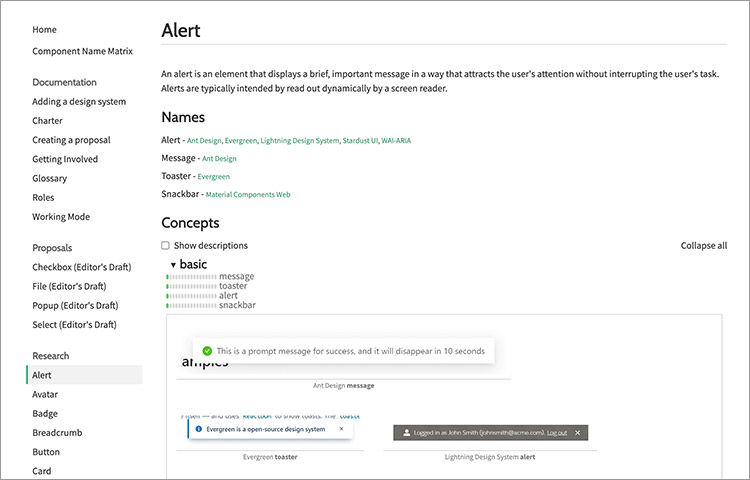Click the Ant Design message thumbnail

click(x=343, y=352)
